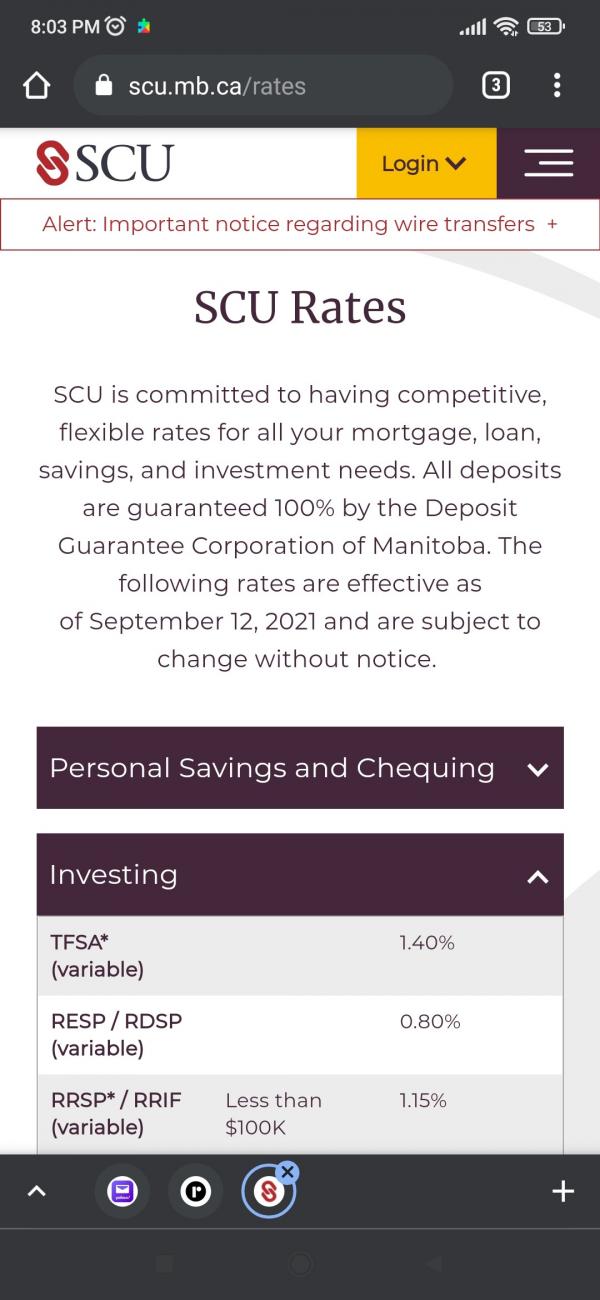
Task: Expand the wire transfers alert notice
Action: 300,224
